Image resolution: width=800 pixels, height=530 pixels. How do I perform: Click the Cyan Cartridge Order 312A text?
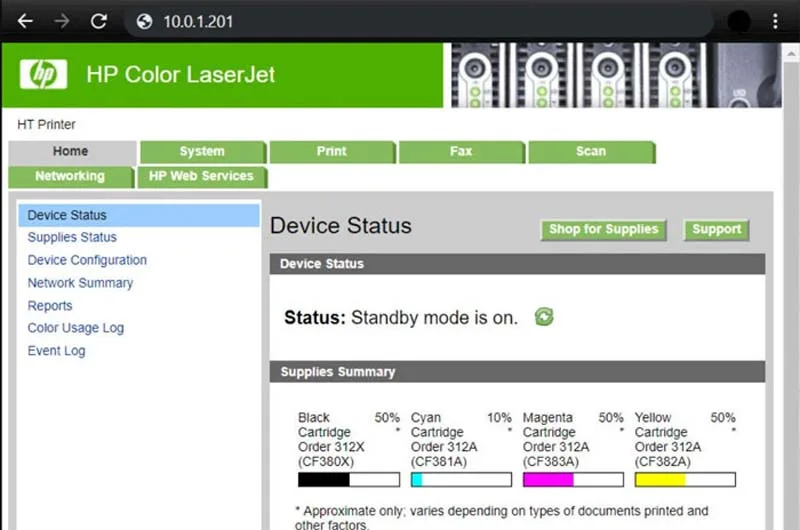[x=444, y=439]
